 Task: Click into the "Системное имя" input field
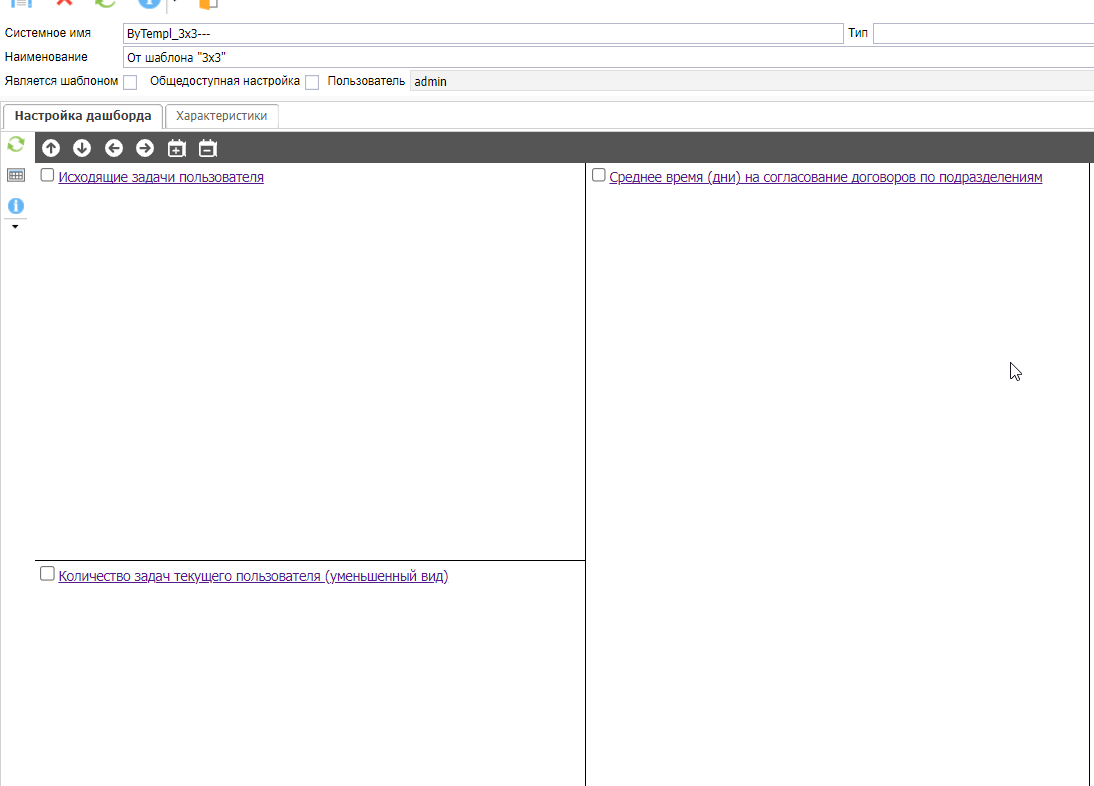coord(482,34)
